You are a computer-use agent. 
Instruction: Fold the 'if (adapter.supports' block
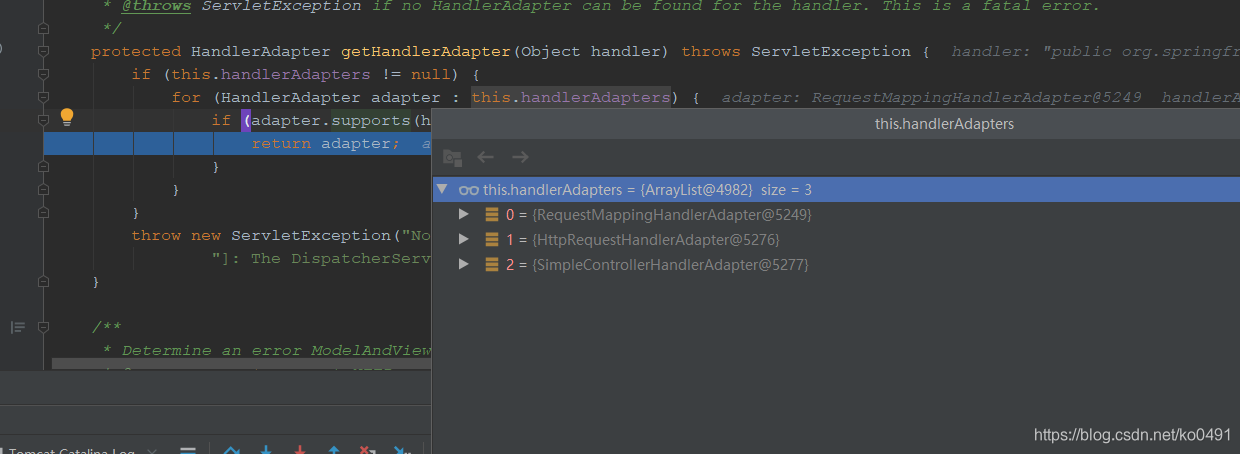43,120
